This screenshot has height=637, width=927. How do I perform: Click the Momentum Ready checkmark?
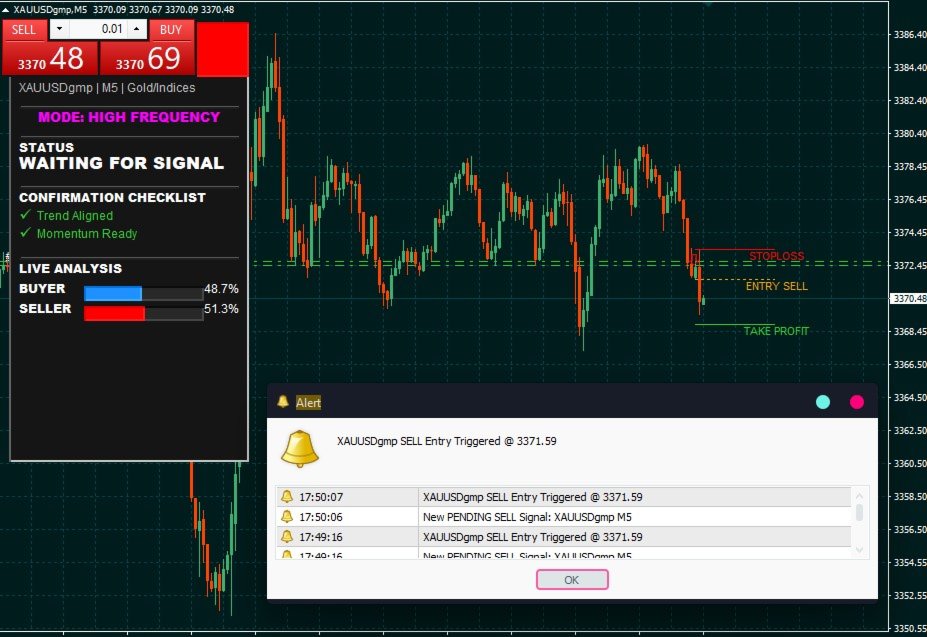pos(25,232)
